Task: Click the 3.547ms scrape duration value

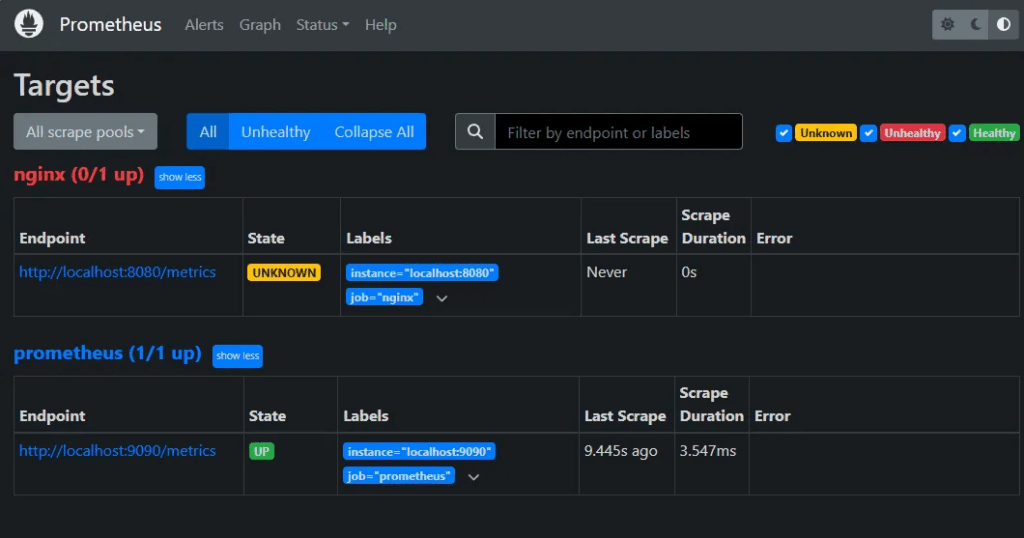Action: (x=708, y=451)
